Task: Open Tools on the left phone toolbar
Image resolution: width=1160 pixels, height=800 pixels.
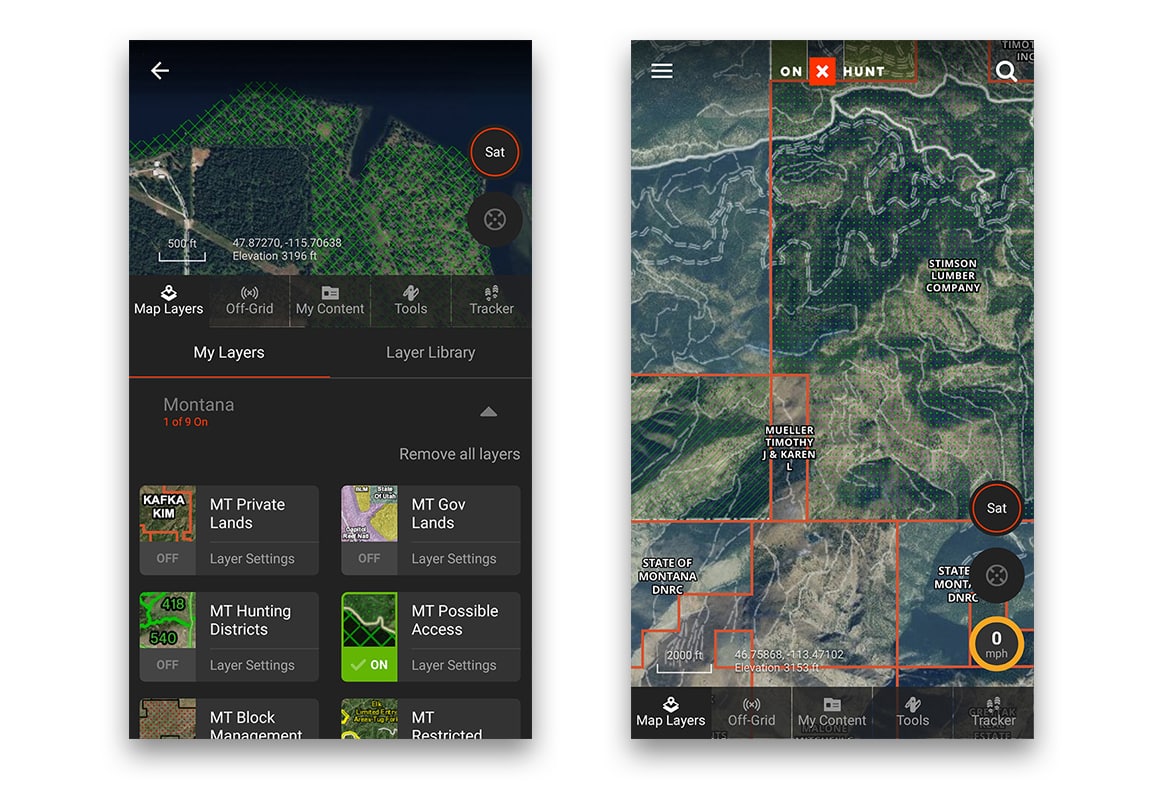Action: tap(410, 300)
